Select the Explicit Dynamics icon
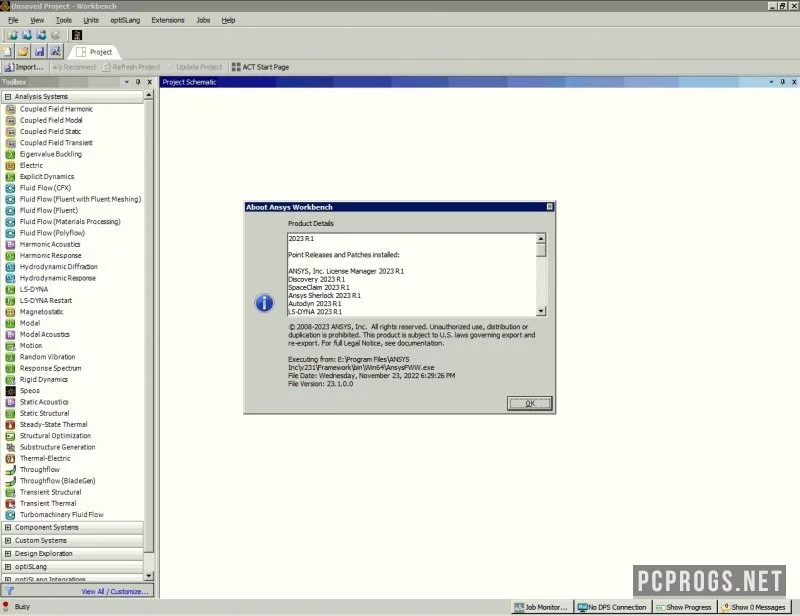The image size is (800, 616). pyautogui.click(x=10, y=177)
